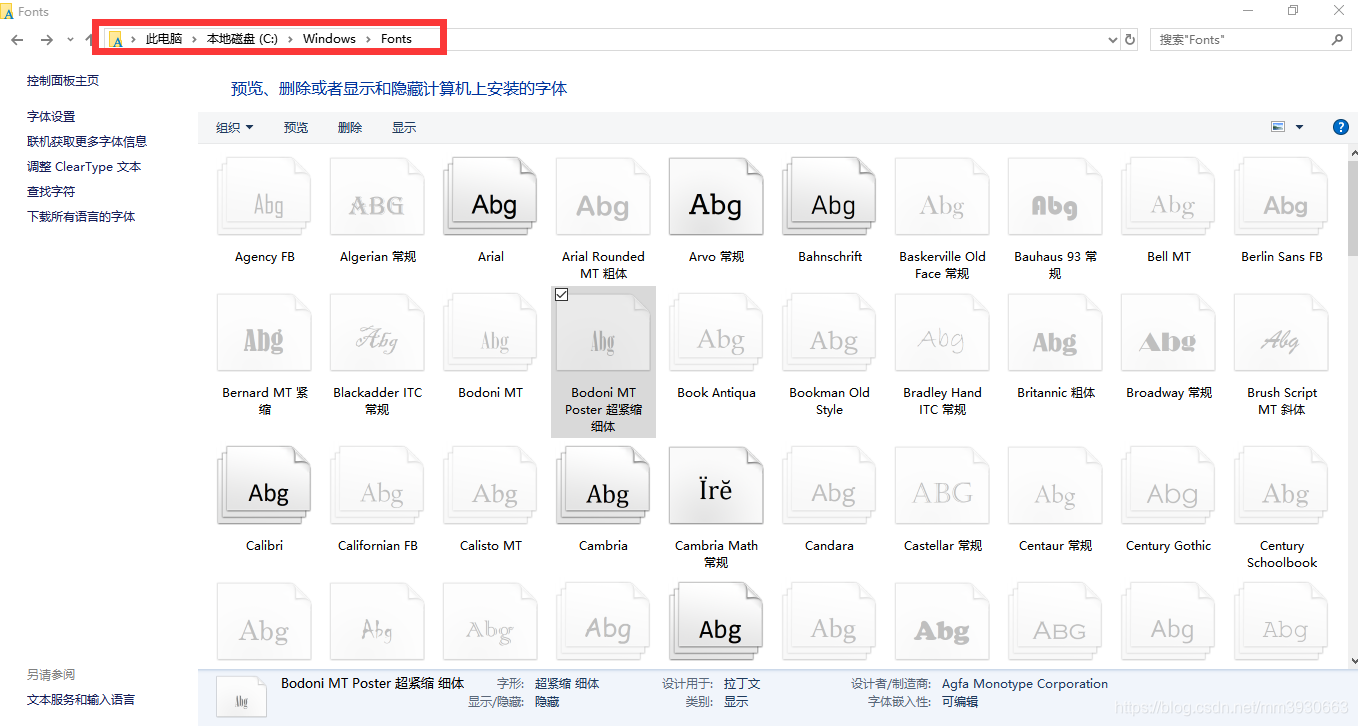Expand the chevron after Windows breadcrumb
This screenshot has width=1358, height=726.
[x=368, y=39]
